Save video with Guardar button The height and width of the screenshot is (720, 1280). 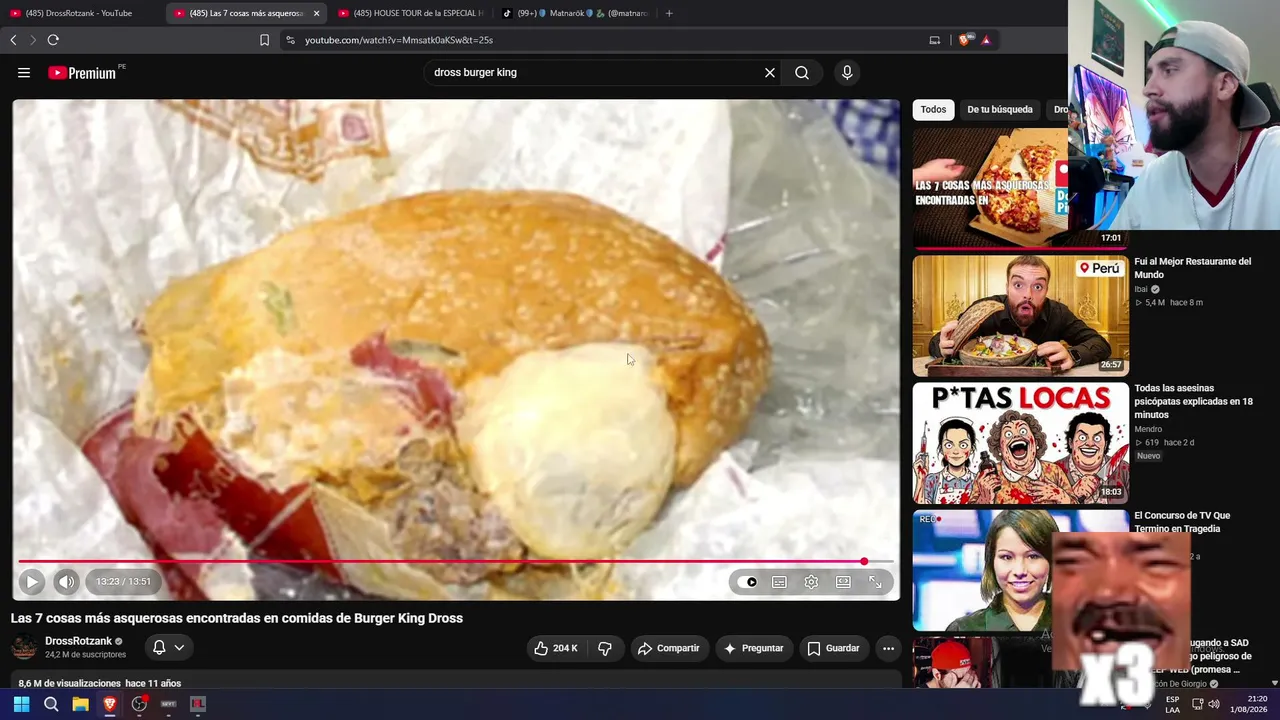click(833, 648)
